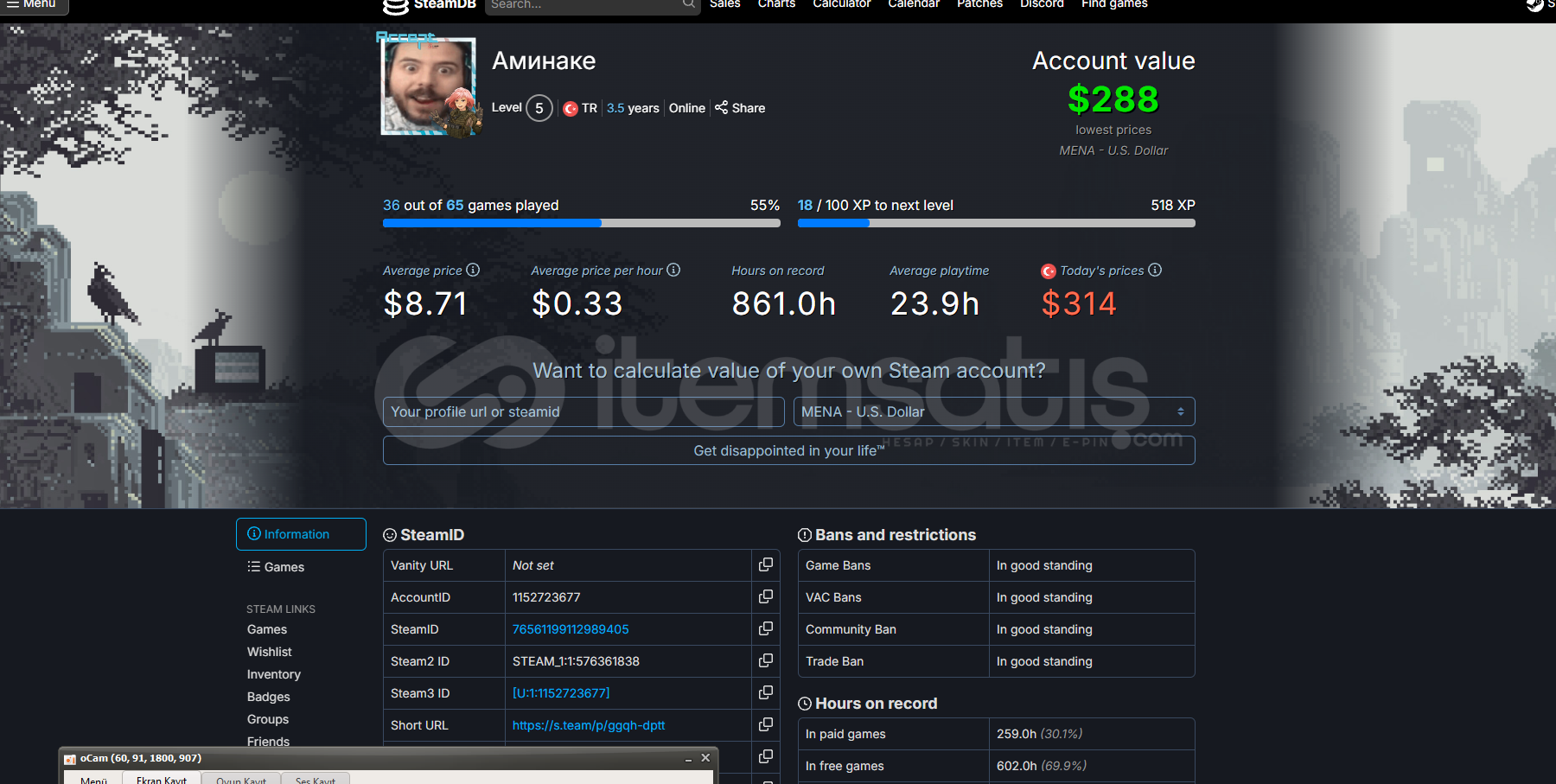
Task: Open short URL s.team/p/ggqh-dptt
Action: (589, 725)
